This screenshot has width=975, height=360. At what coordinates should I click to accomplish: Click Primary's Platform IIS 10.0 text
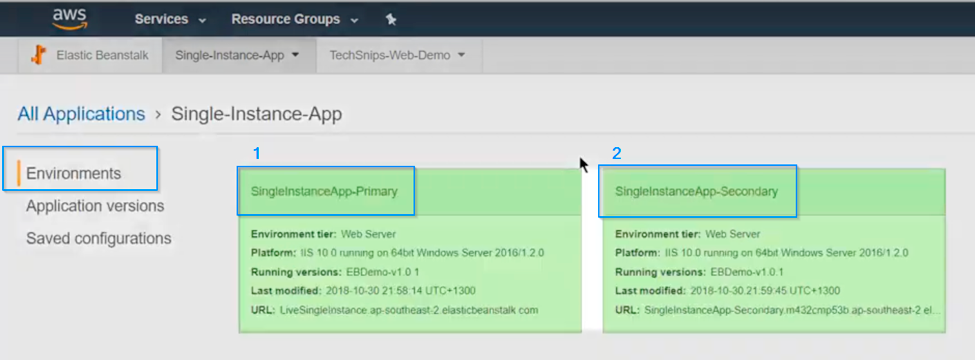tap(422, 253)
